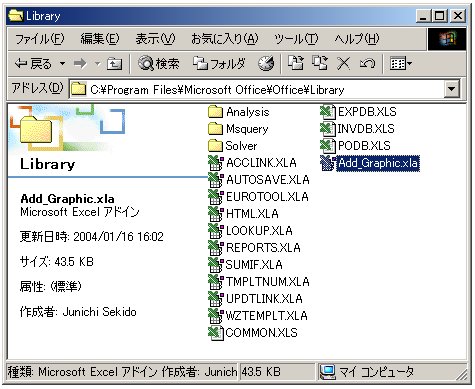The height and width of the screenshot is (389, 475).
Task: Select the REPORTS.XLA add-in icon
Action: pyautogui.click(x=215, y=248)
